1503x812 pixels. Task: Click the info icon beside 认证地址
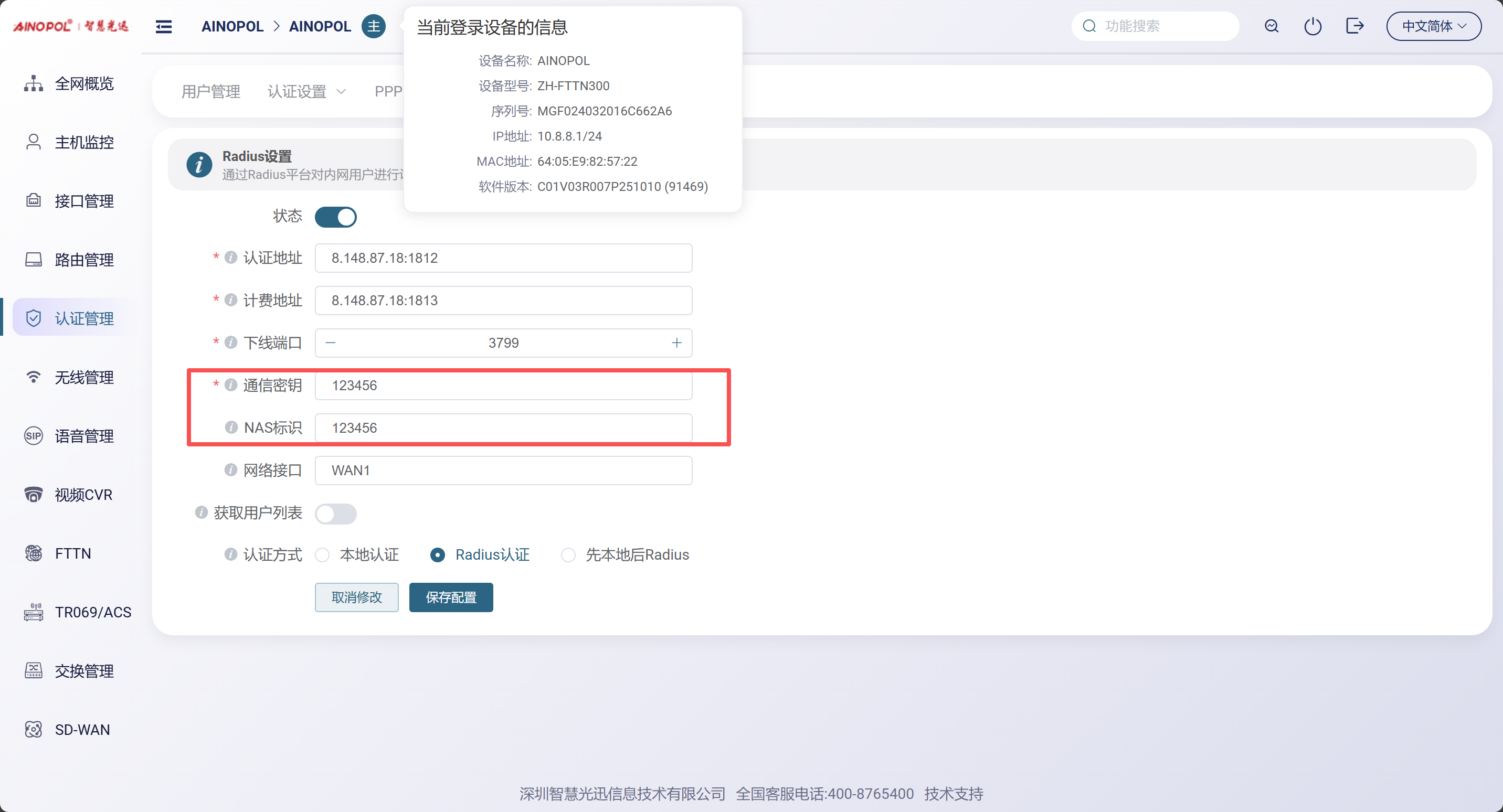point(231,257)
